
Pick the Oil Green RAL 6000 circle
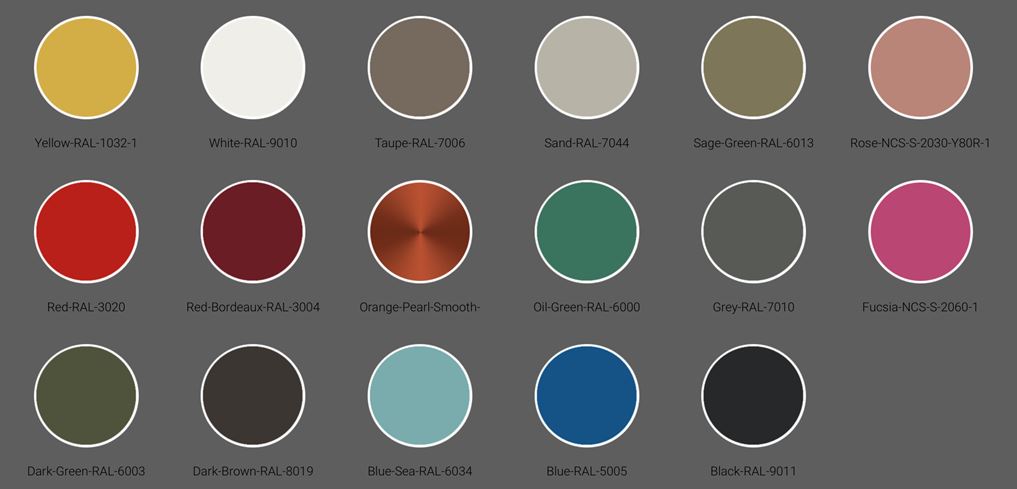587,232
